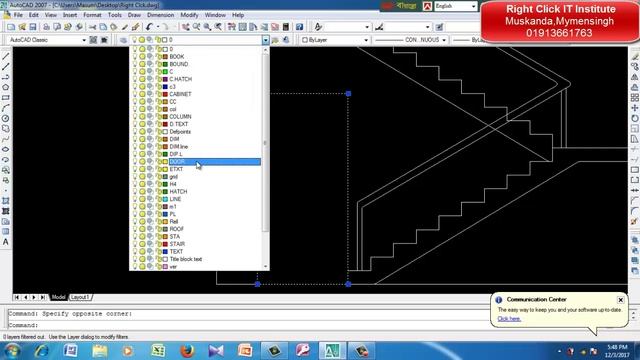Toggle the COLUMN layer on/off bulb
This screenshot has height=360, width=640.
[134, 117]
